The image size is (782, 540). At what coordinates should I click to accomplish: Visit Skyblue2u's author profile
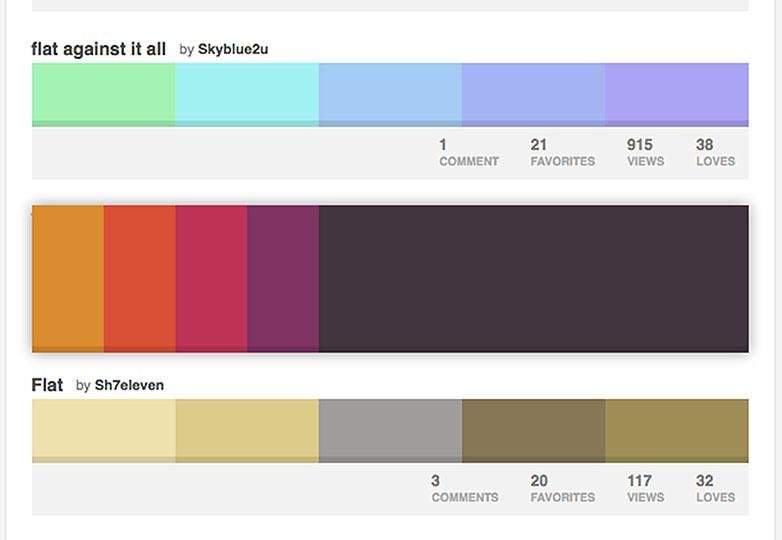pyautogui.click(x=233, y=49)
